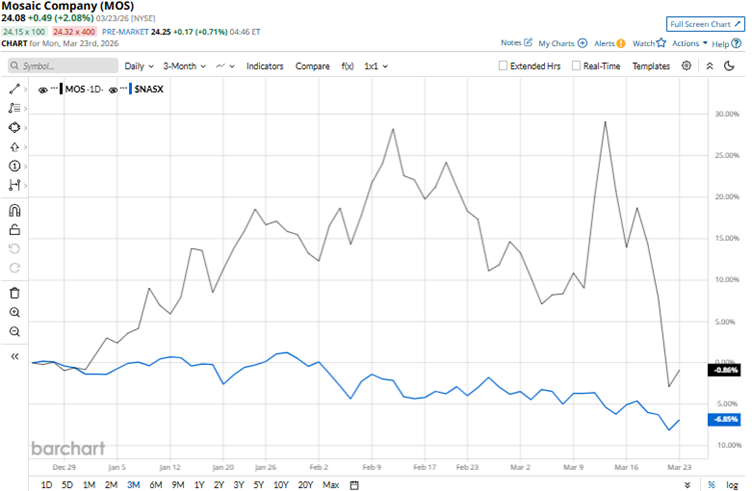Expand the trend line tool submenu arrow
The image size is (752, 491).
point(25,90)
